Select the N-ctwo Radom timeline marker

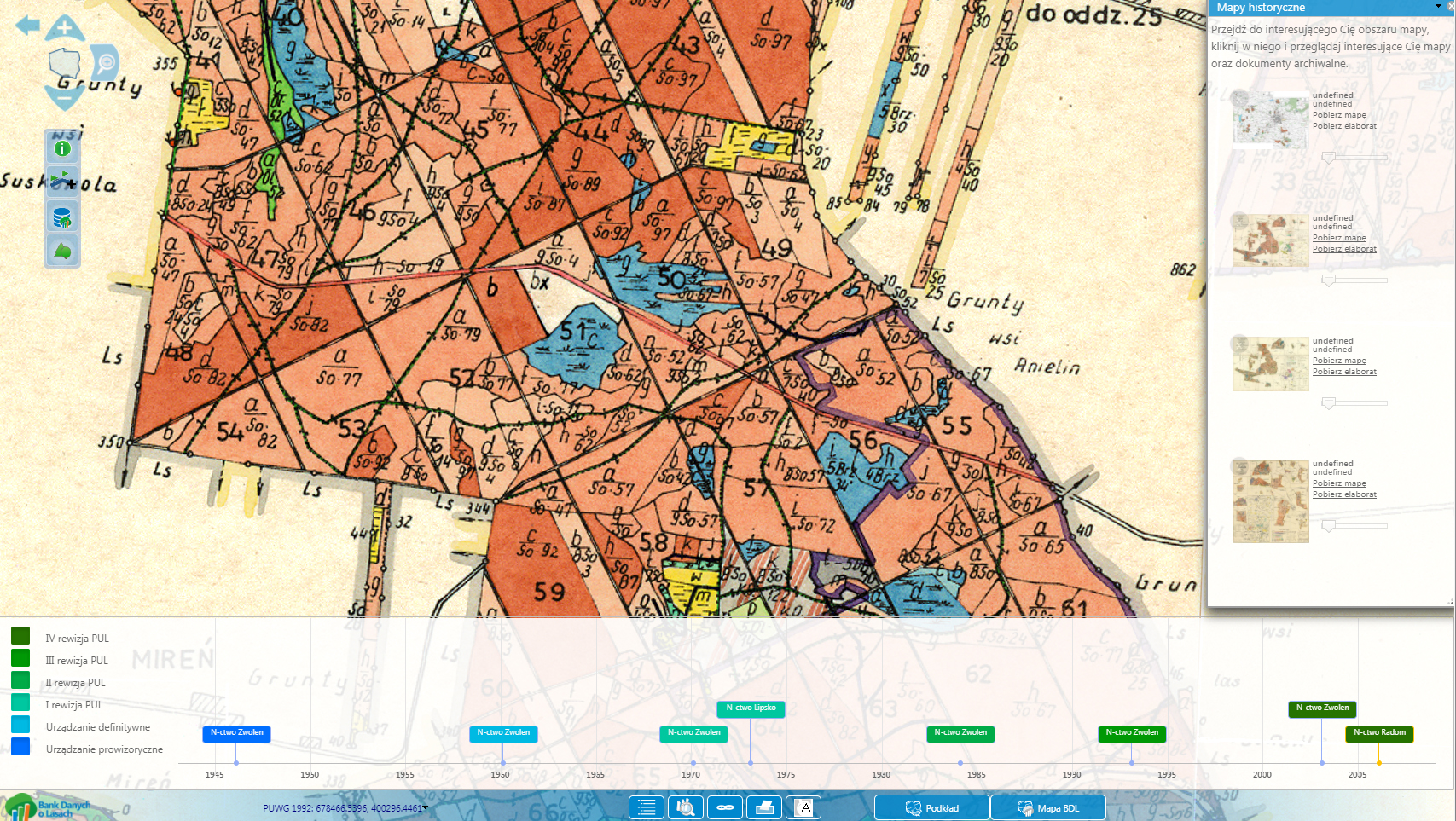click(x=1379, y=733)
